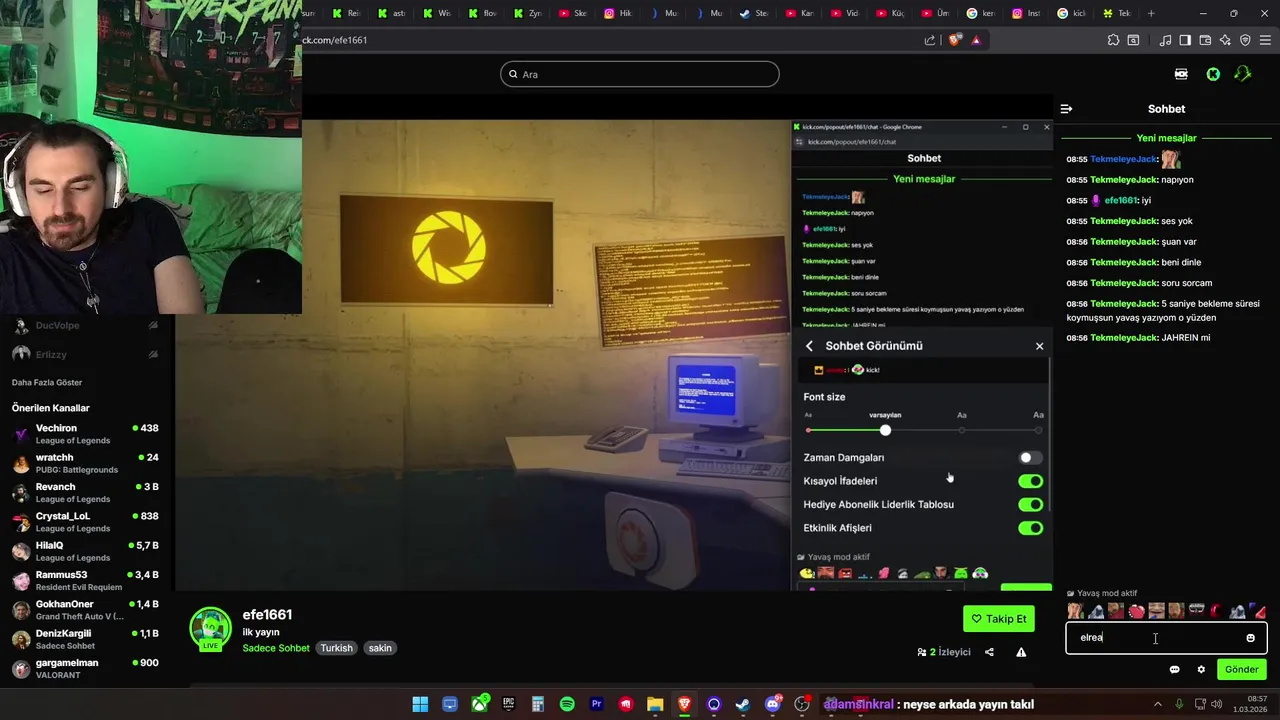Click the Ara search field
Screen dimensions: 1280x720
pyautogui.click(x=640, y=74)
